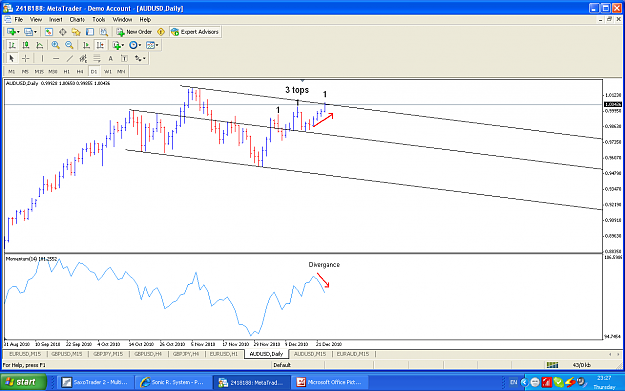
Task: Select the Trendline drawing tool
Action: point(70,59)
